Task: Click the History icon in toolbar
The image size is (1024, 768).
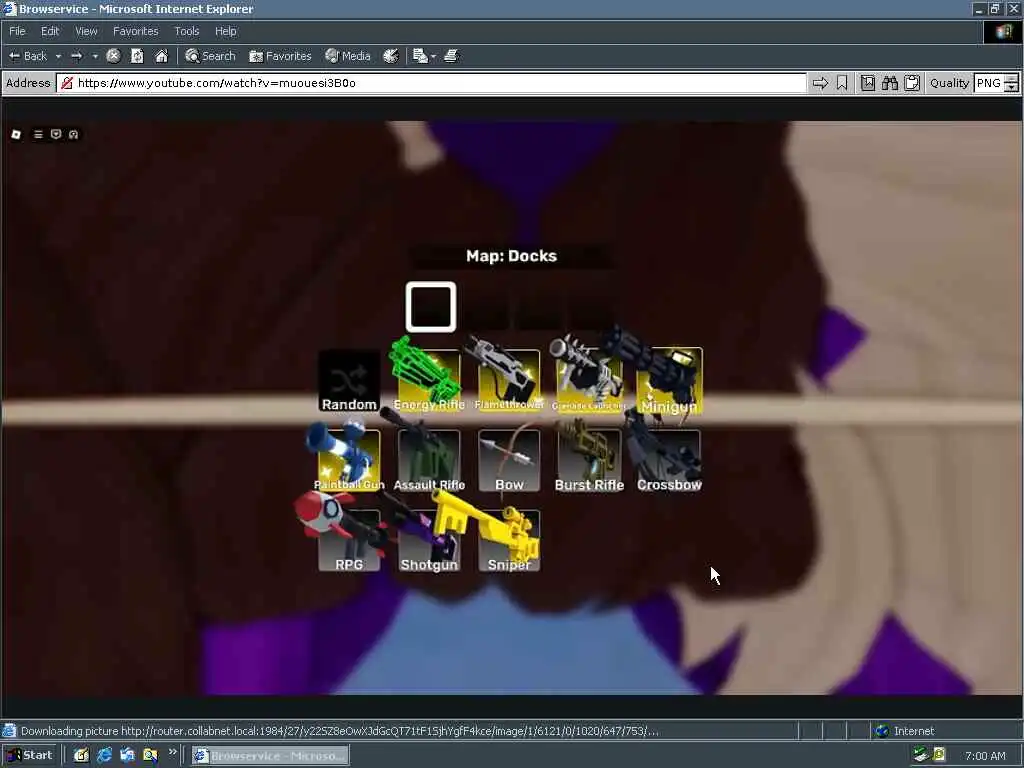Action: tap(391, 56)
